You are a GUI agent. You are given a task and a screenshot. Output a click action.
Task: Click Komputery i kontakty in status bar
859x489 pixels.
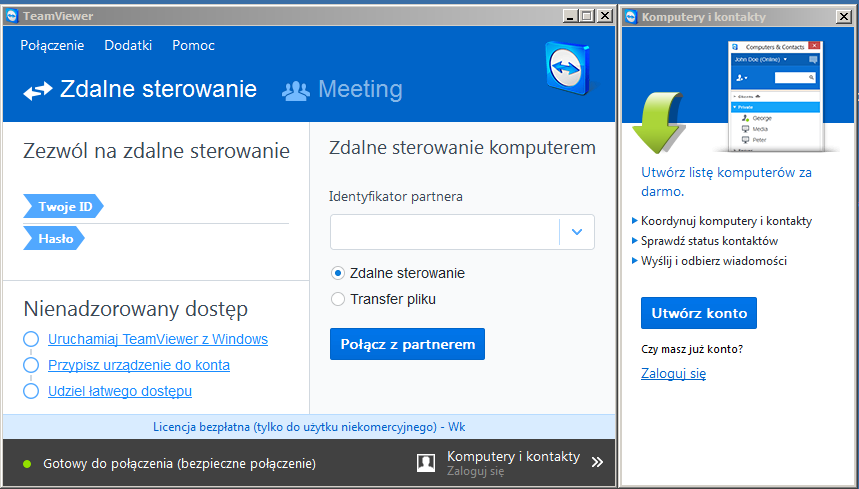[x=513, y=457]
